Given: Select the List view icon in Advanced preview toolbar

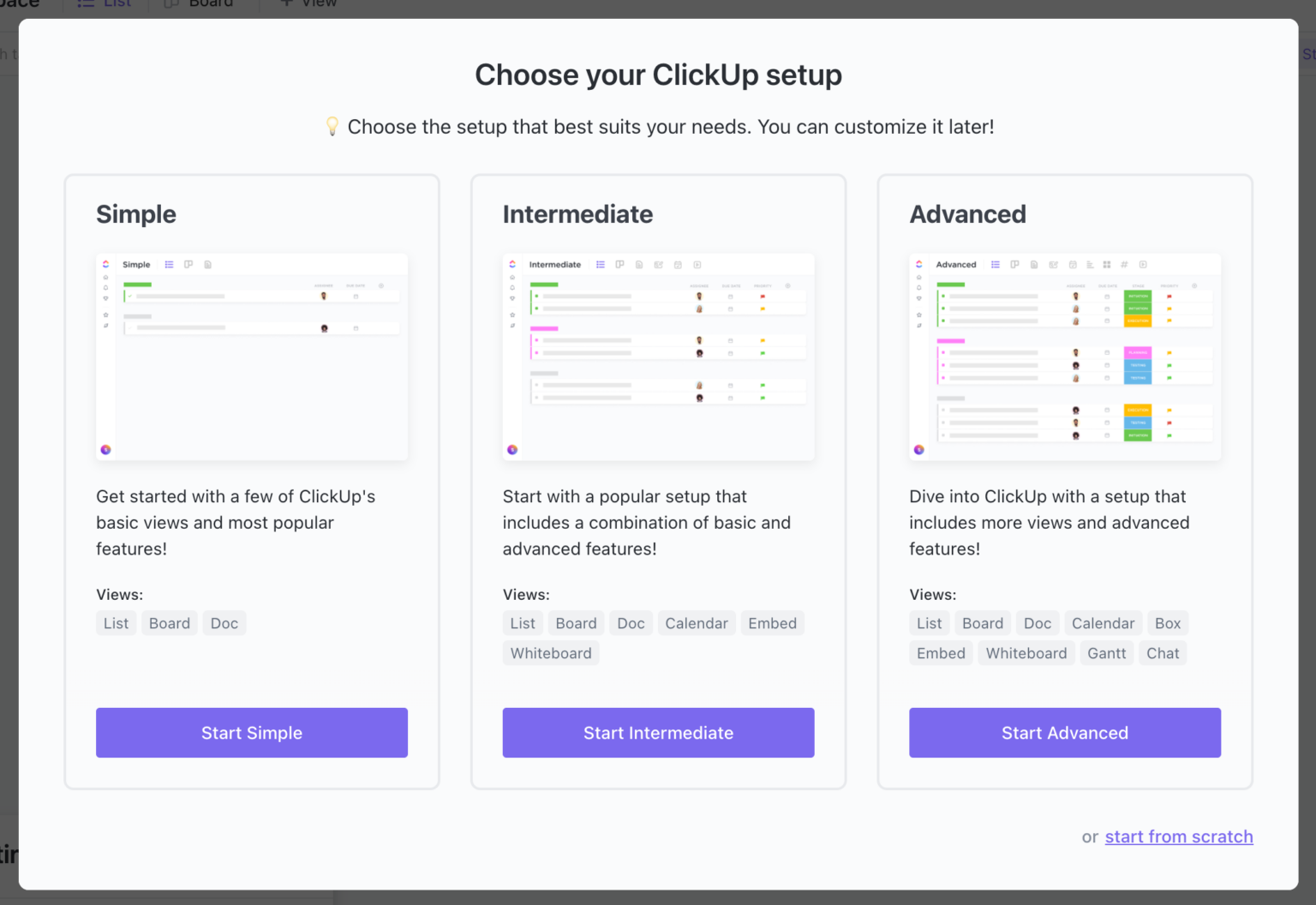Looking at the screenshot, I should pyautogui.click(x=995, y=265).
